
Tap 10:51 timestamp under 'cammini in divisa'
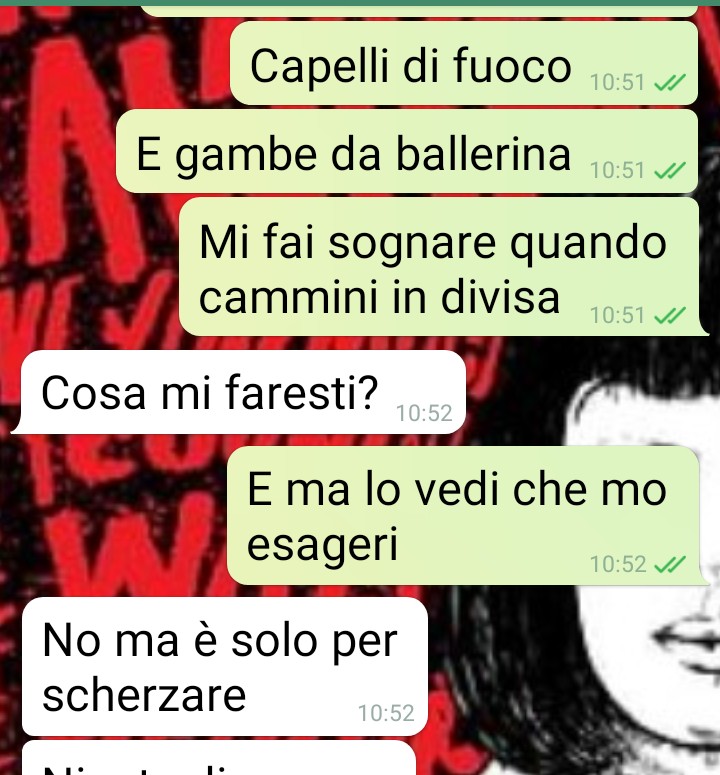(x=617, y=315)
